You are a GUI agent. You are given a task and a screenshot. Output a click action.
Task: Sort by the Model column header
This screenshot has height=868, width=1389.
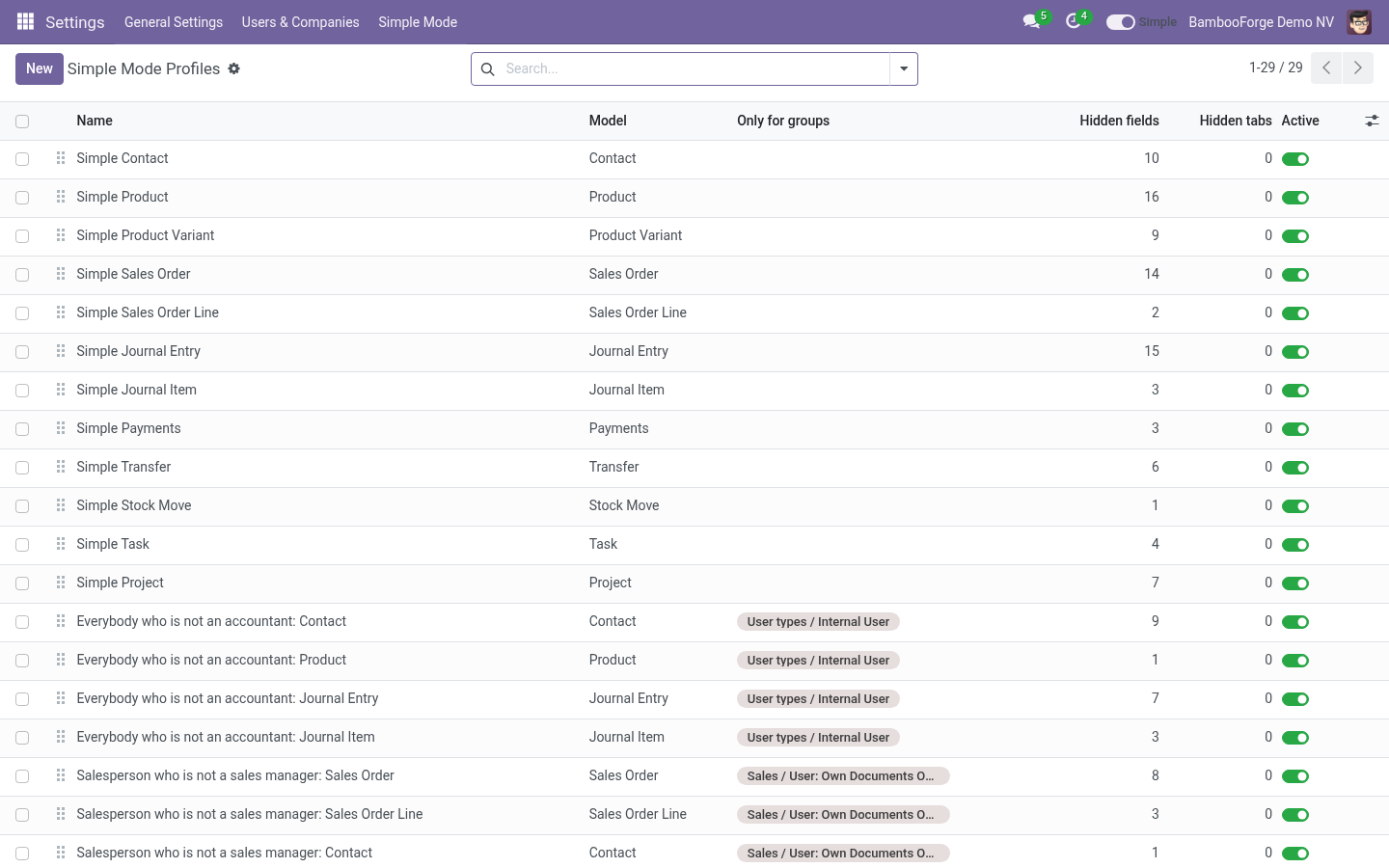point(608,121)
